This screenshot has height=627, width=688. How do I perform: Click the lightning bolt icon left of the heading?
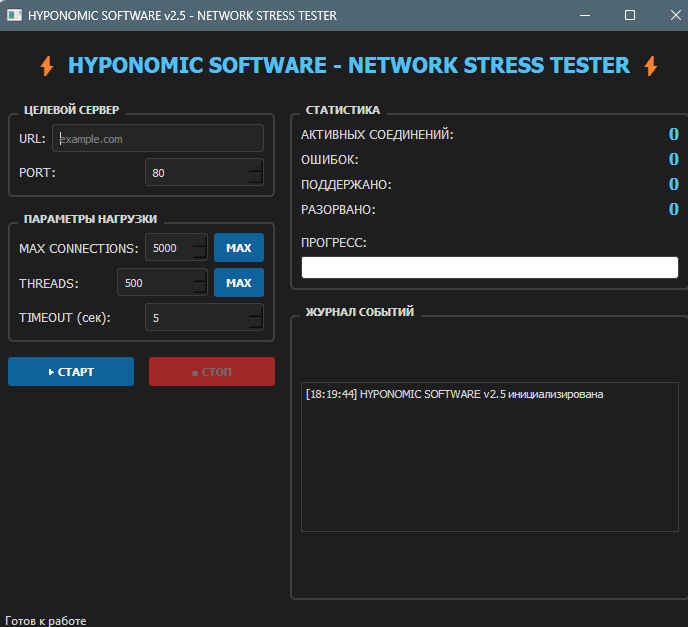click(x=47, y=66)
